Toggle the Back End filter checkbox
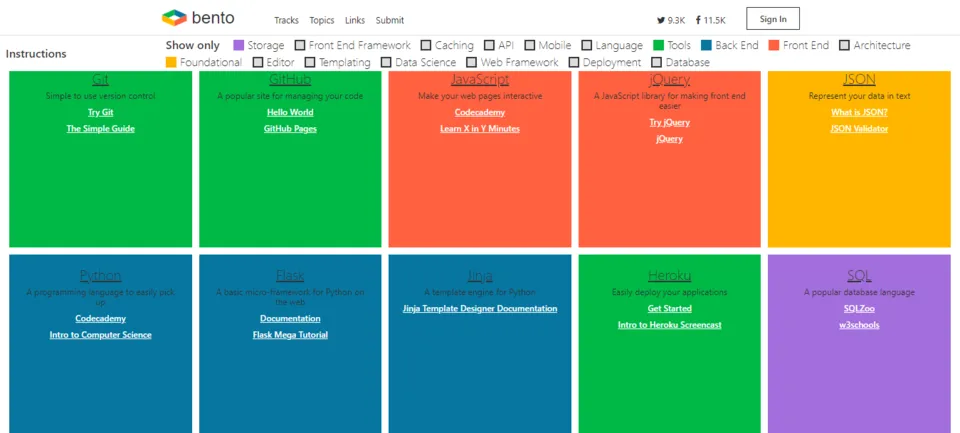The image size is (960, 433). tap(706, 45)
